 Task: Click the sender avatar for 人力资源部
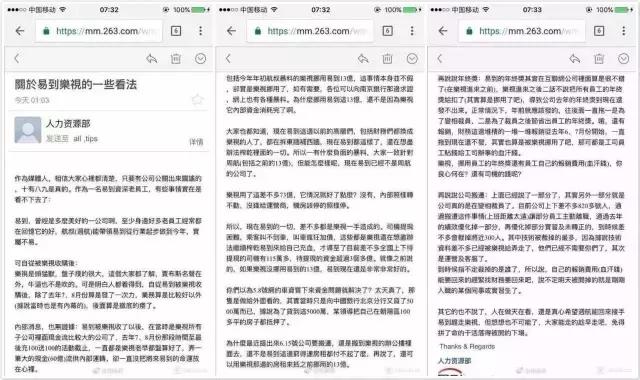click(28, 130)
